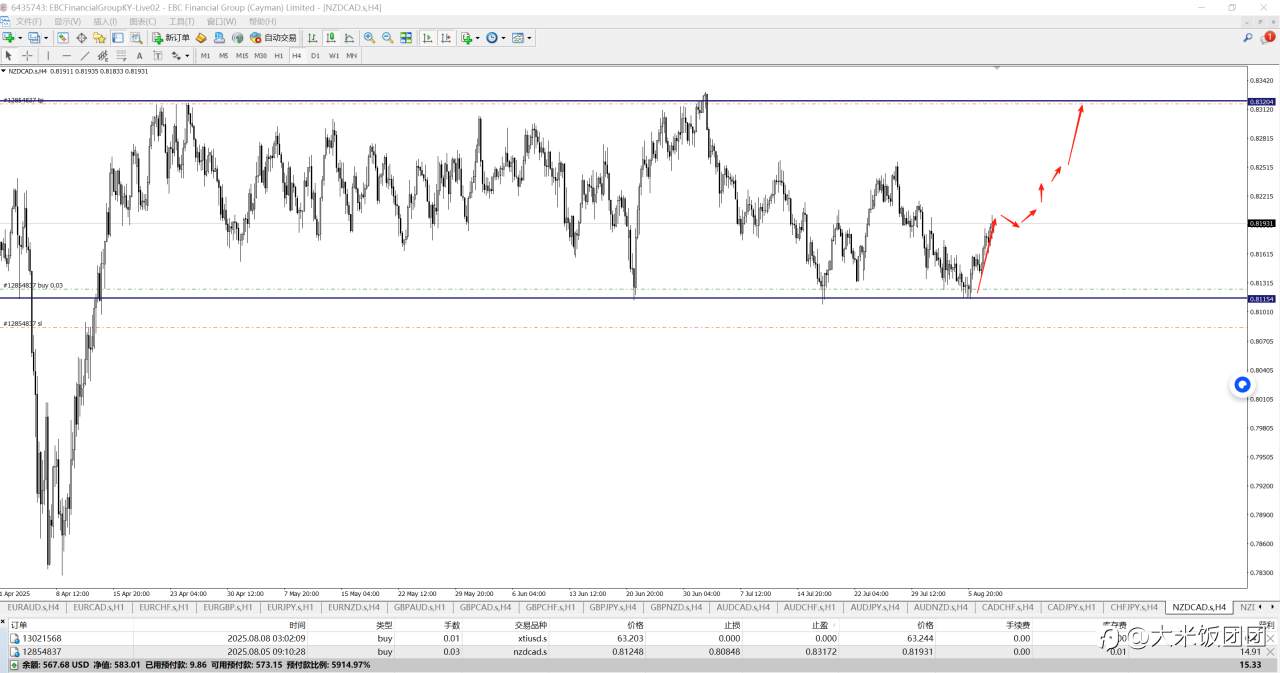
Task: Switch to the EURAUD.s,H4 chart tab
Action: [x=33, y=607]
